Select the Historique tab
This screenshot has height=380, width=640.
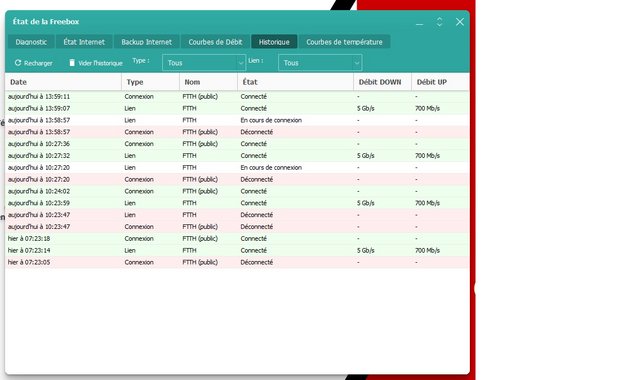(274, 42)
